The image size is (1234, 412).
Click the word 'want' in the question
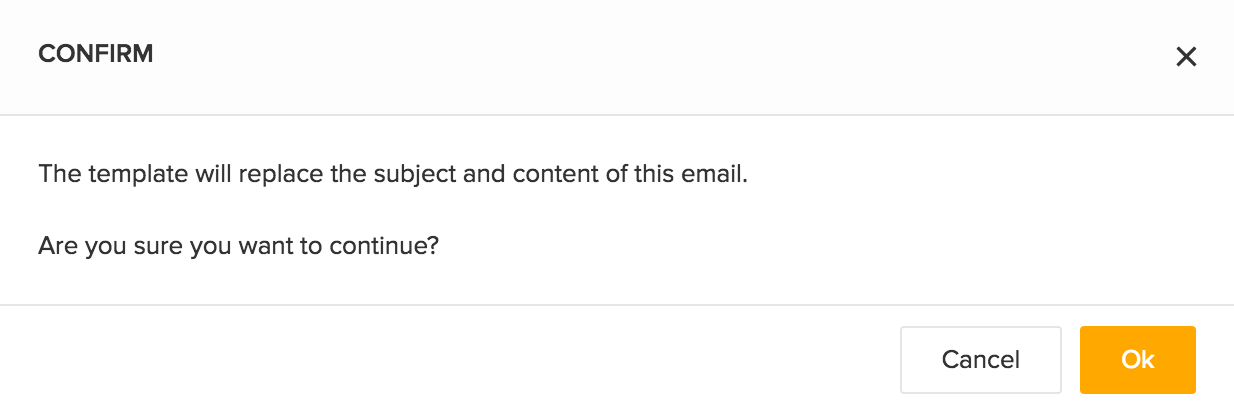coord(265,246)
